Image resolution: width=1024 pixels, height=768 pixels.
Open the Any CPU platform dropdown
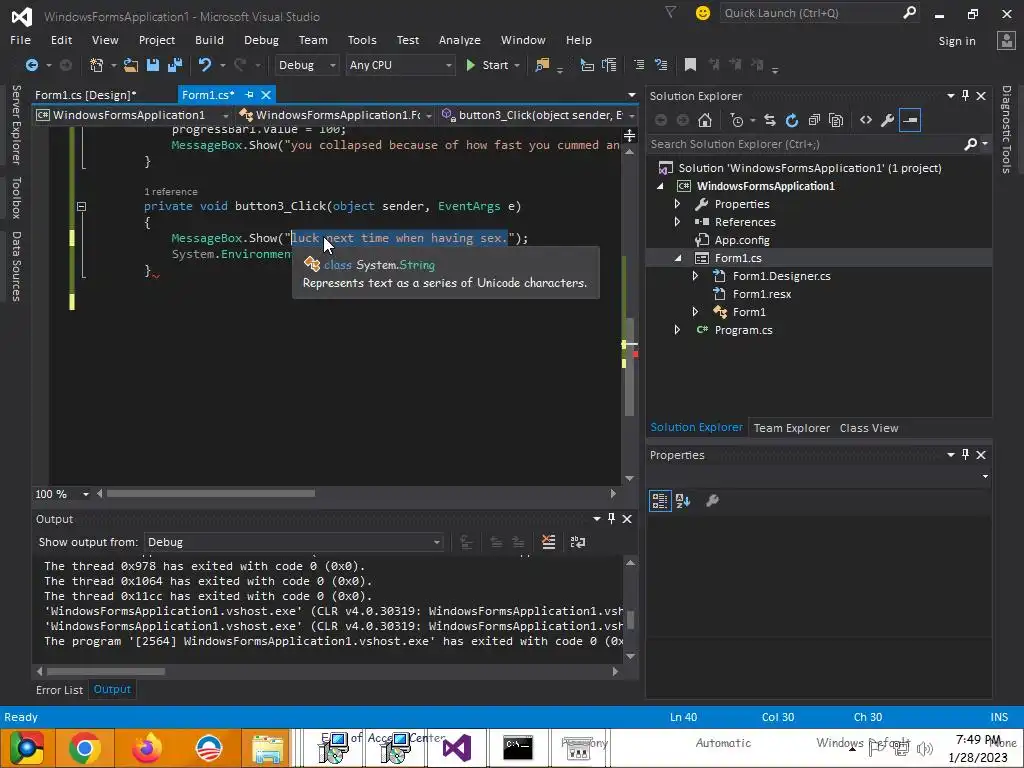click(400, 65)
